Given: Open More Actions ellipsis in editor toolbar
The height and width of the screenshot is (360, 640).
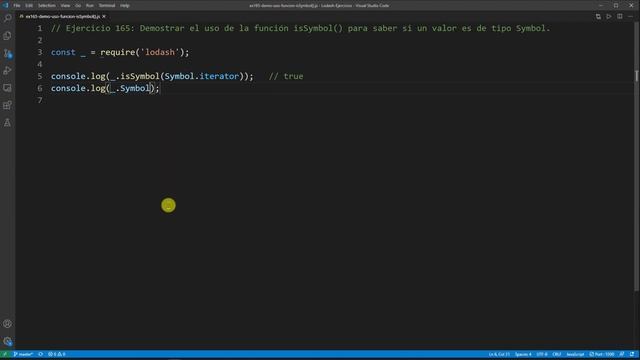Looking at the screenshot, I should tap(630, 16).
